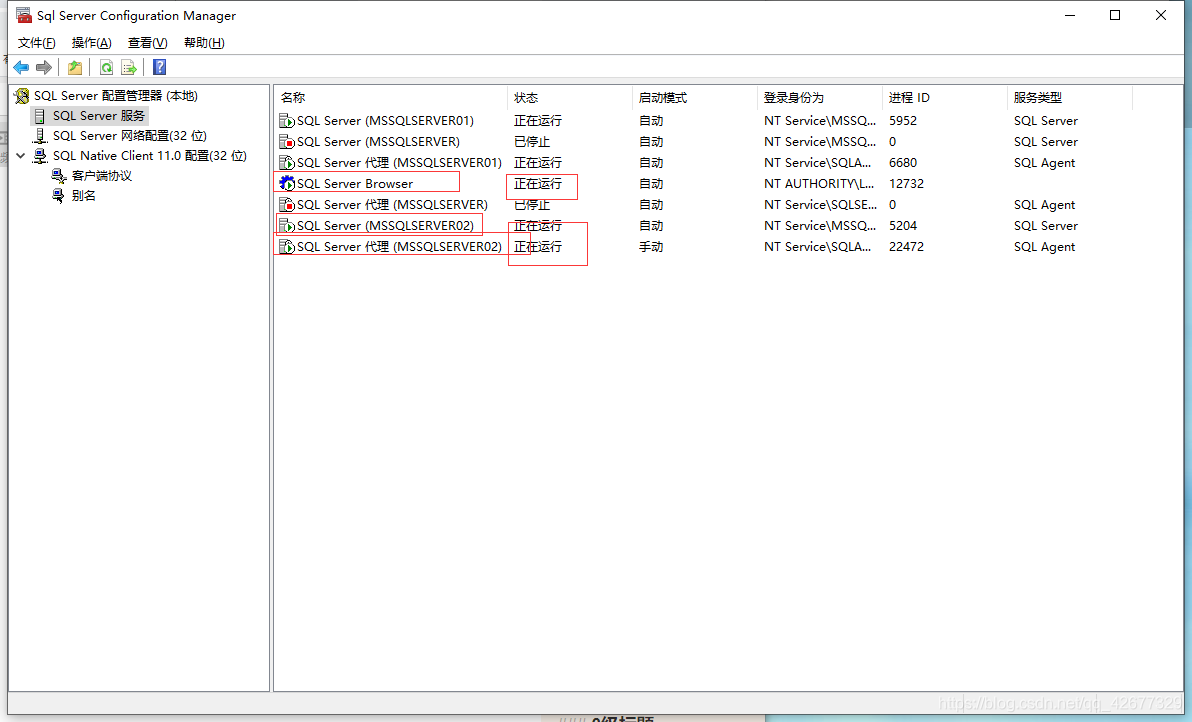Click process ID 5204 cell
The height and width of the screenshot is (722, 1192).
click(x=902, y=226)
